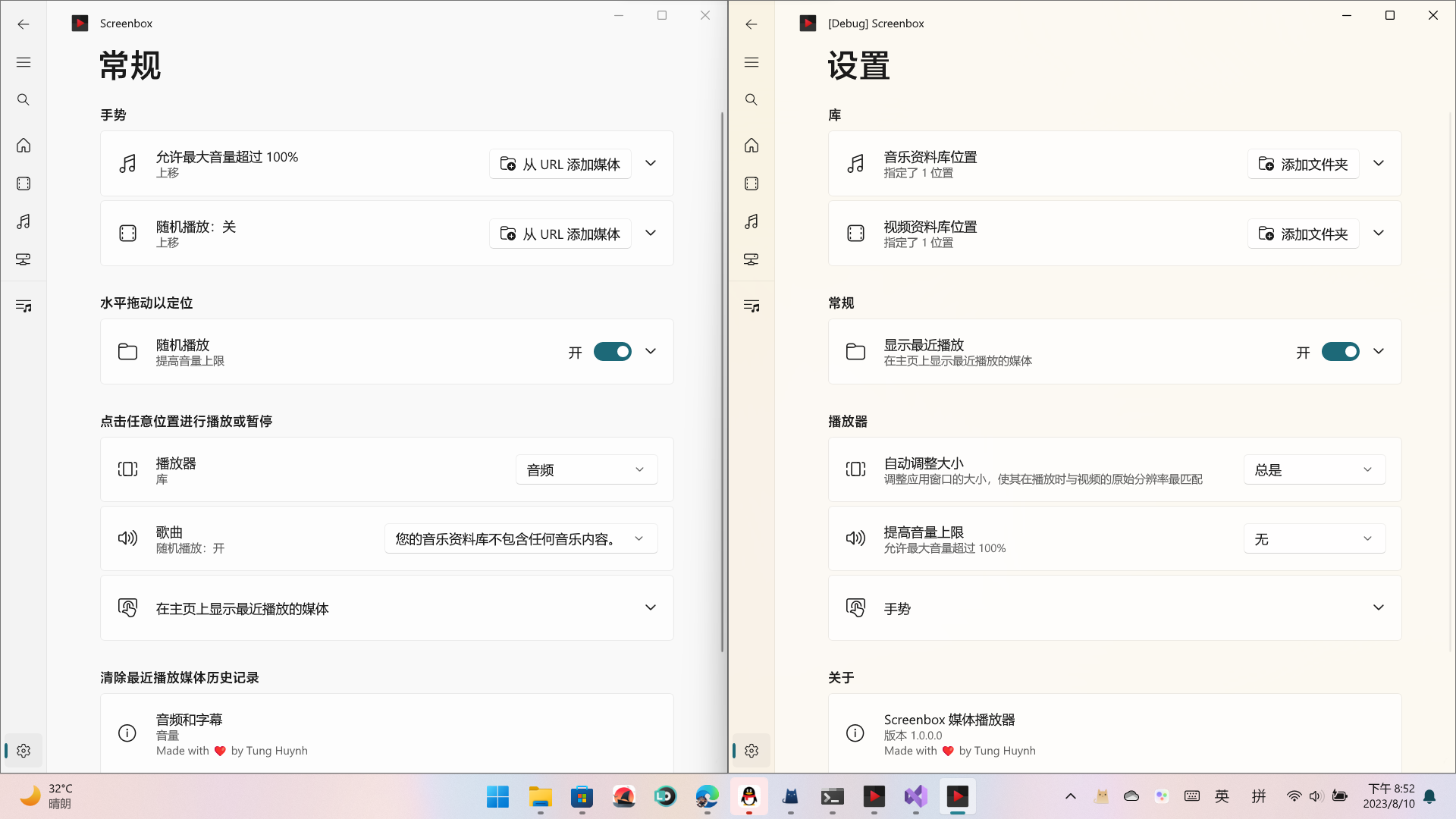Open Network icon in left Screenbox sidebar
Screen dimensions: 1456x819
(x=24, y=259)
